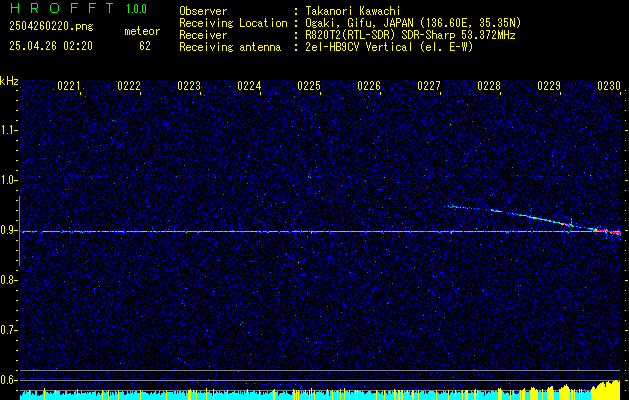This screenshot has height=400, width=629.
Task: Click observer name Takanori Kawachi
Action: coord(351,11)
